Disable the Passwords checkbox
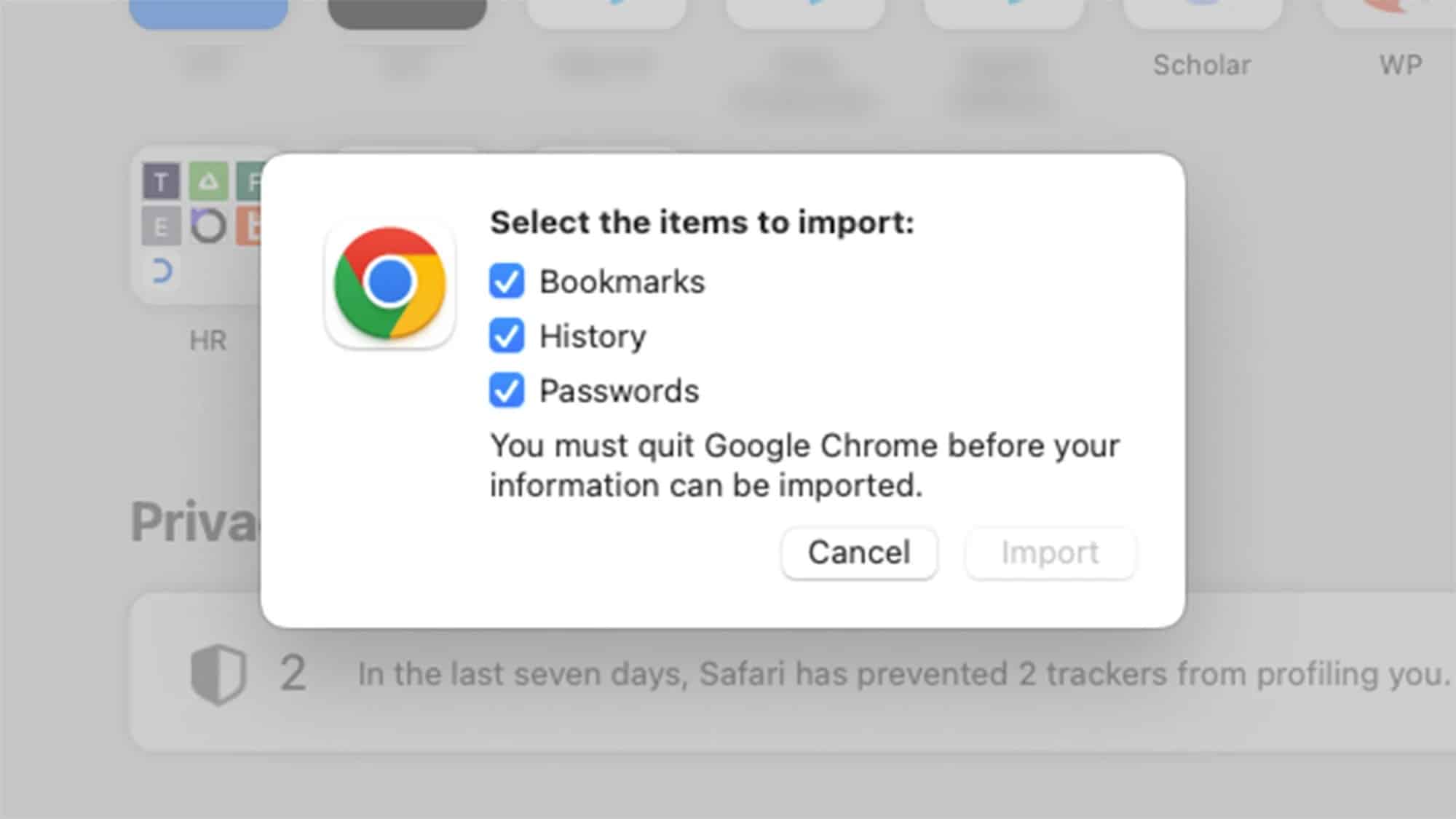 [x=507, y=391]
